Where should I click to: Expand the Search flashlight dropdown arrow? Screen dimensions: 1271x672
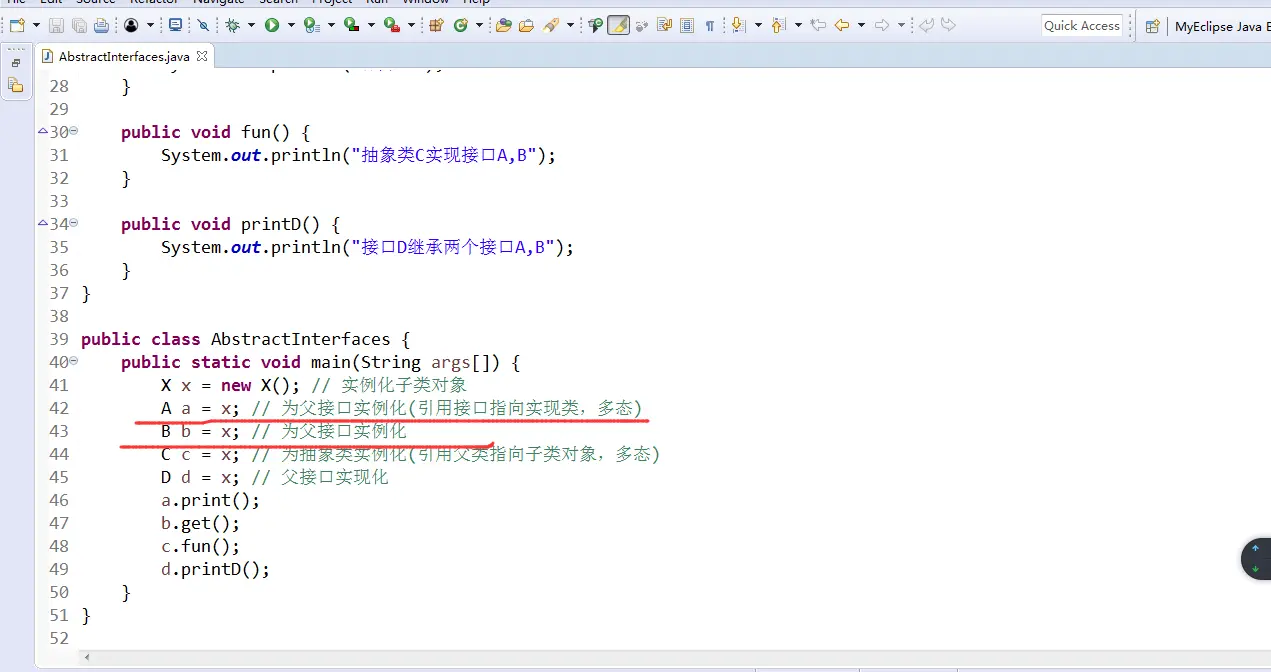(570, 25)
